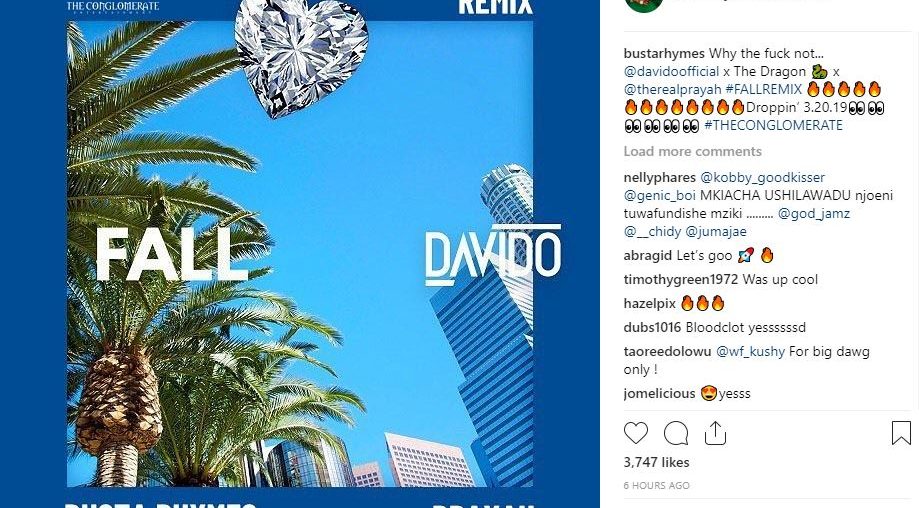Open the @god_jamz mention
919x508 pixels.
[x=814, y=213]
